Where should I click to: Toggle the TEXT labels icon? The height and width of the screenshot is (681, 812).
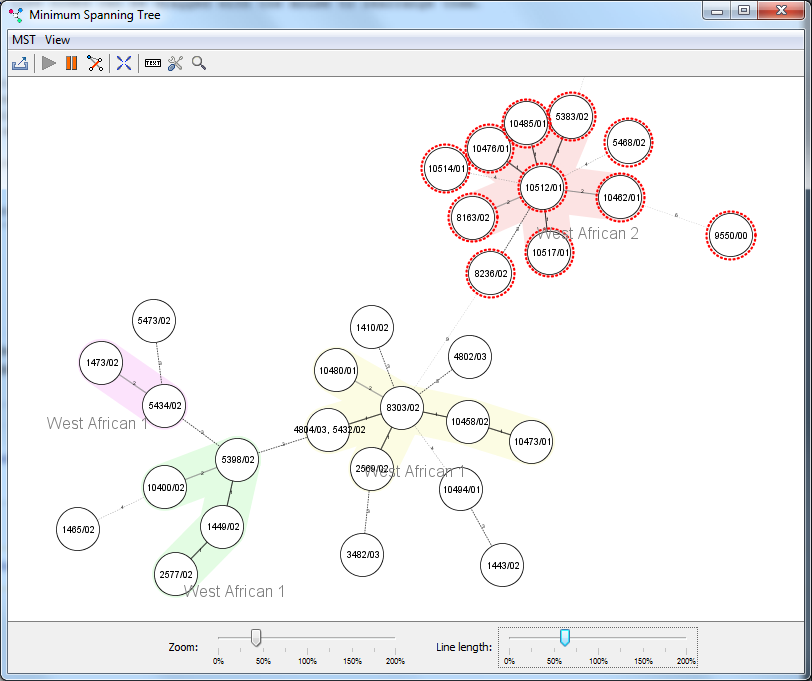pos(152,63)
